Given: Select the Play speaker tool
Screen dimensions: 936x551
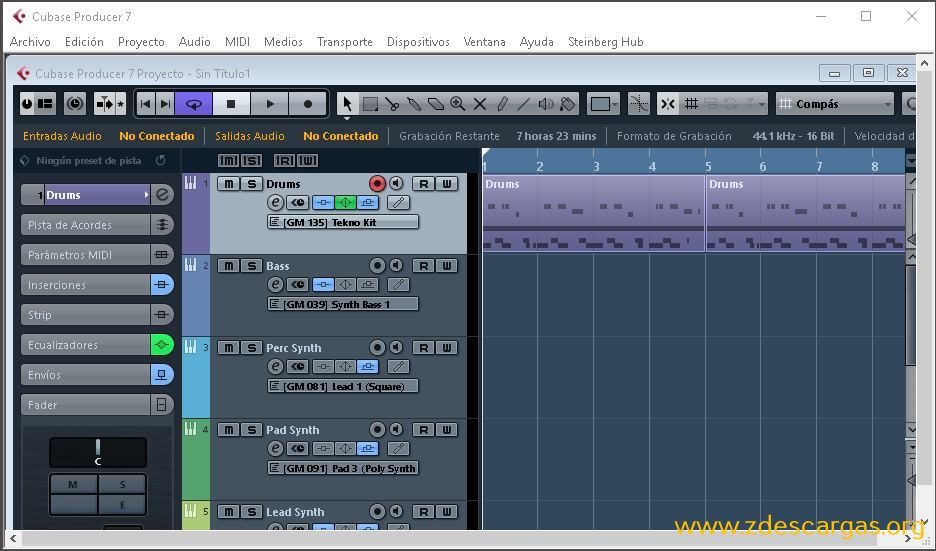Looking at the screenshot, I should coord(546,104).
